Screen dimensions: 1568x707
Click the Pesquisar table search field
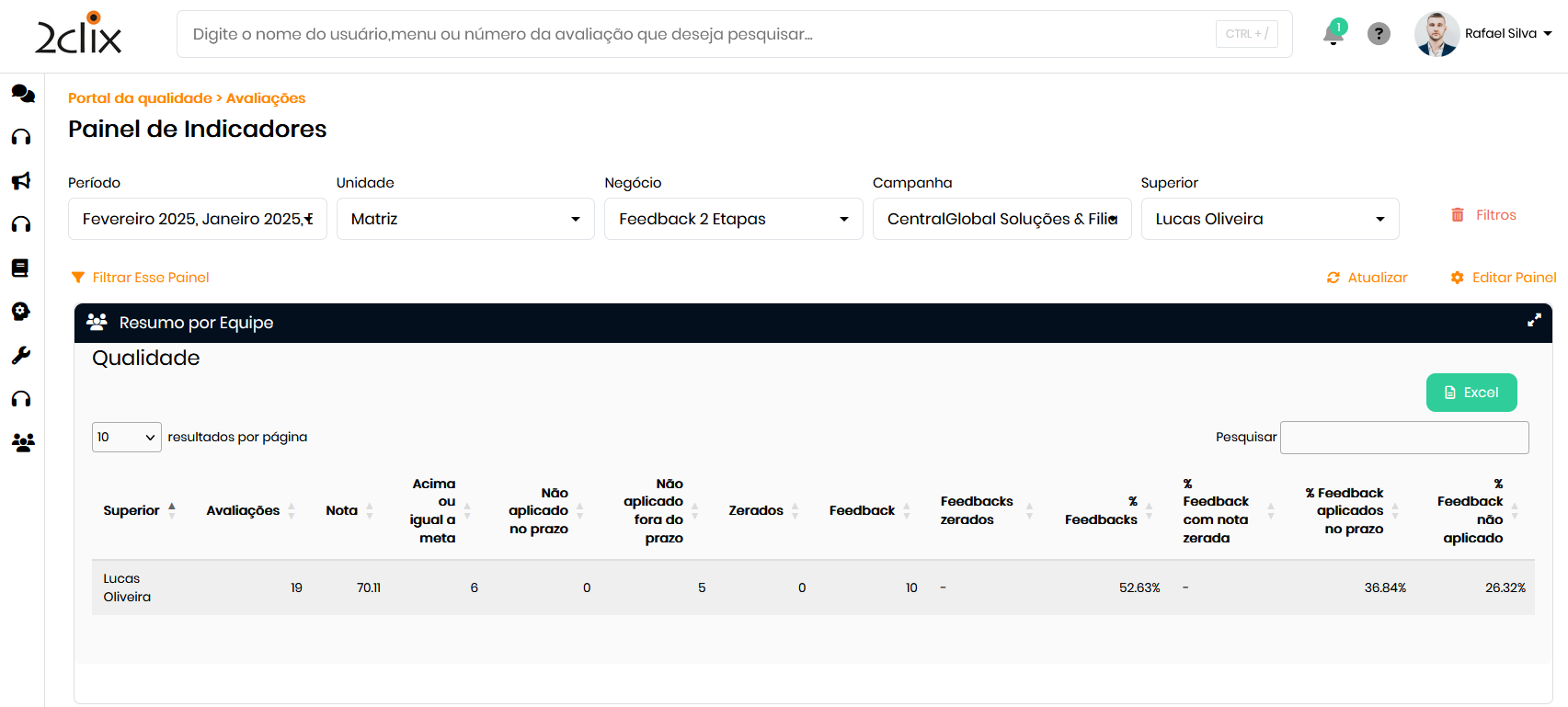[1403, 438]
